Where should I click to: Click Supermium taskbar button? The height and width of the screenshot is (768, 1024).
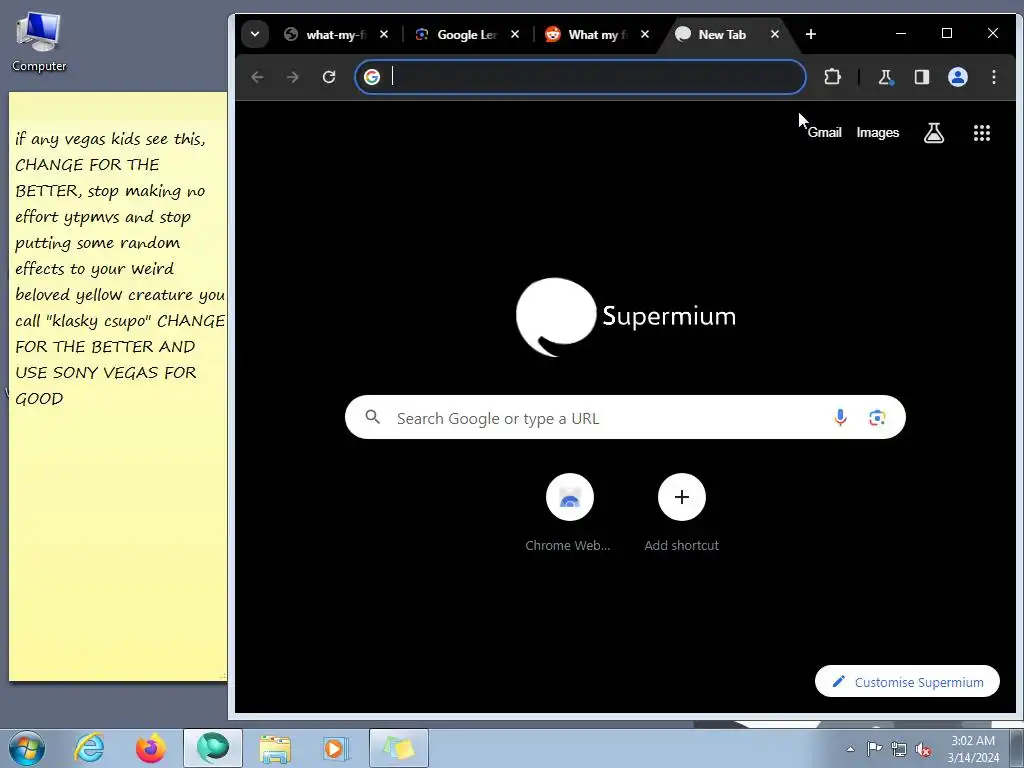213,748
